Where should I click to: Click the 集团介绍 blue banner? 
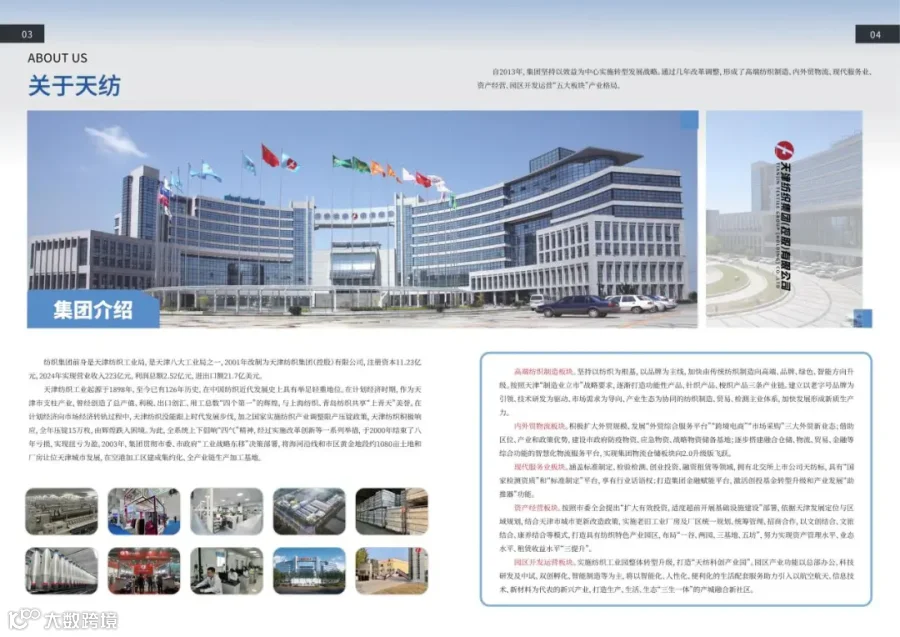(93, 309)
